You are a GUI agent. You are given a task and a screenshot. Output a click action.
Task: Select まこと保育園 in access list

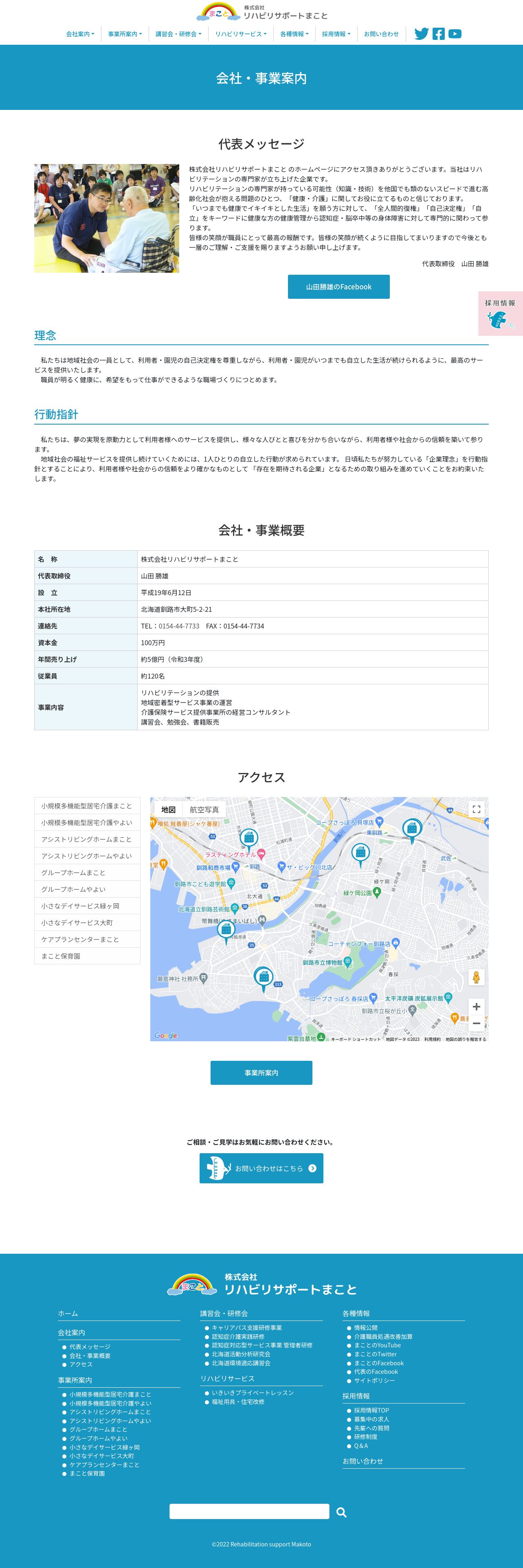coord(87,956)
